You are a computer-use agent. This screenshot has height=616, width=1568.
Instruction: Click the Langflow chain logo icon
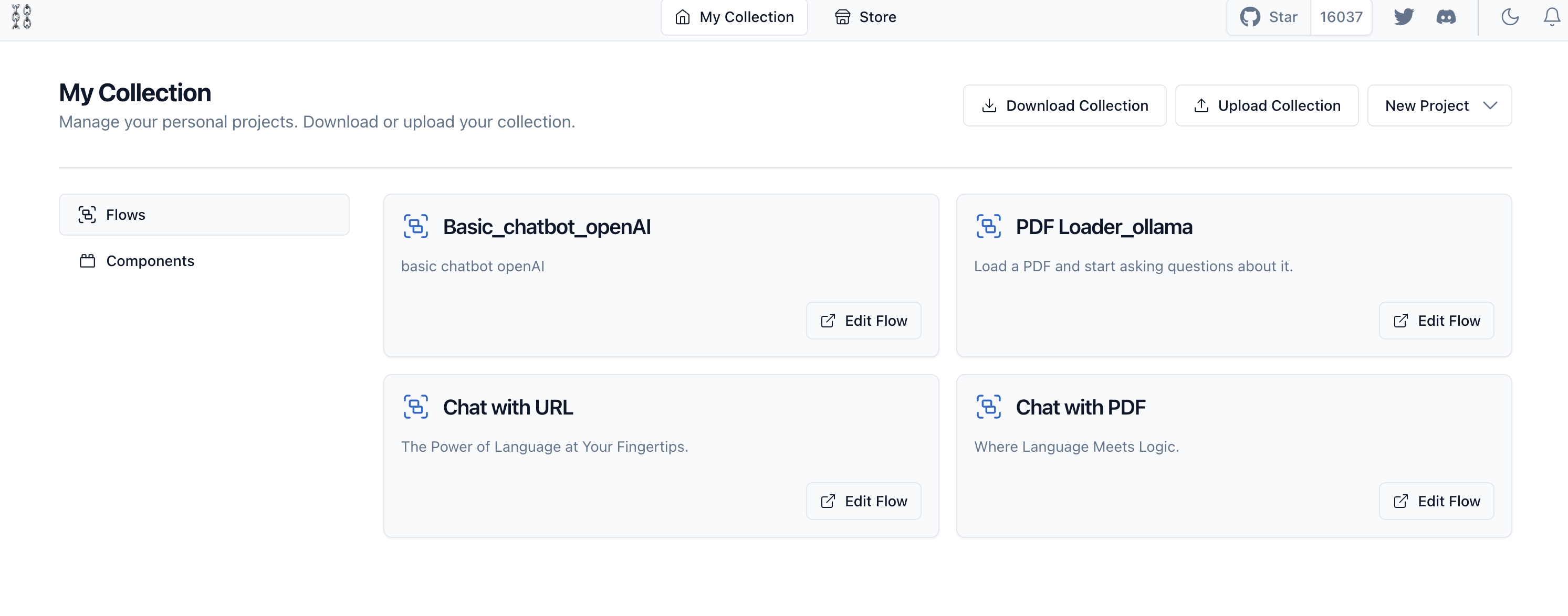(x=22, y=16)
